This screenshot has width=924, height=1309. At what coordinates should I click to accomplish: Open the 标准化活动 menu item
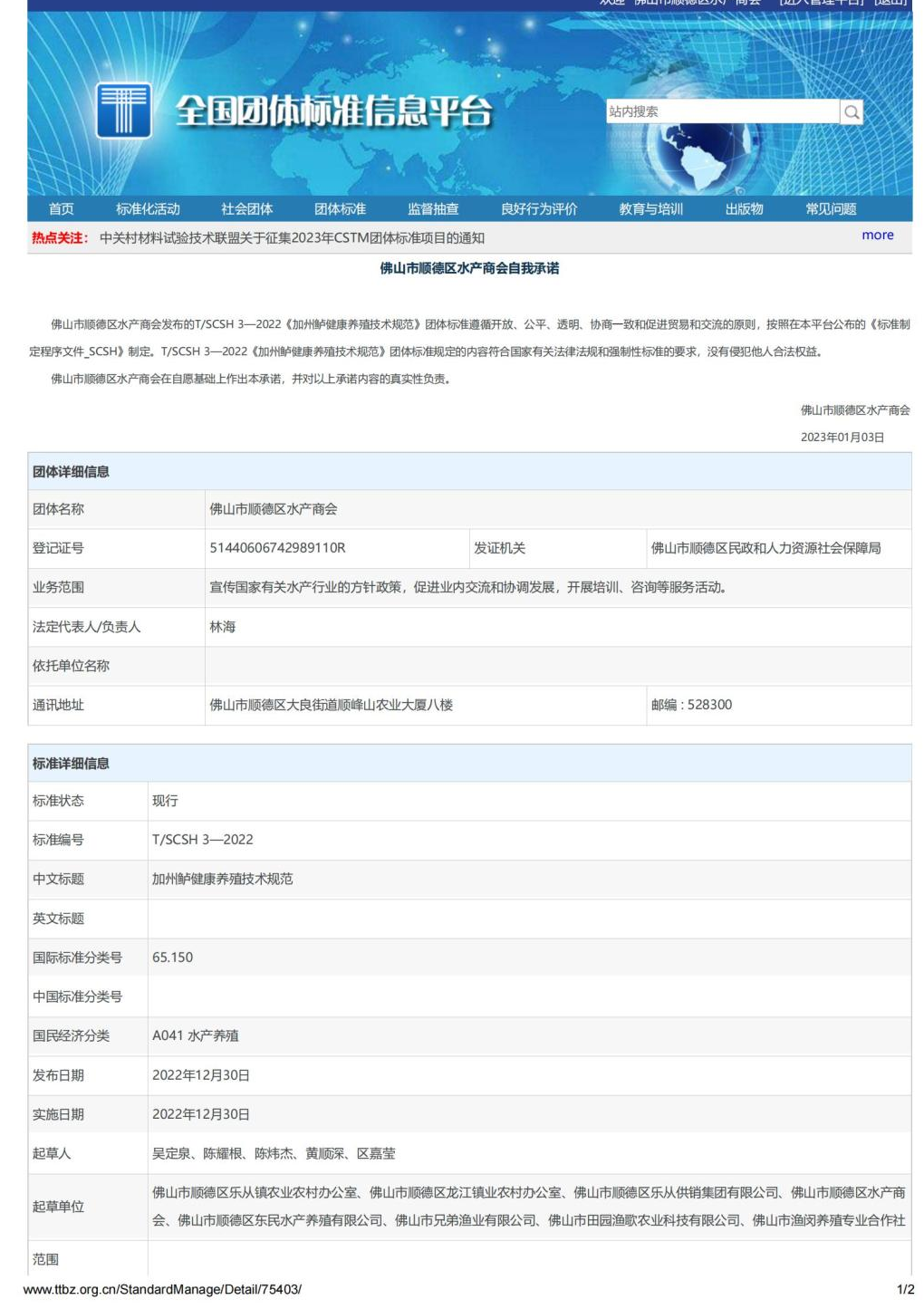coord(148,209)
